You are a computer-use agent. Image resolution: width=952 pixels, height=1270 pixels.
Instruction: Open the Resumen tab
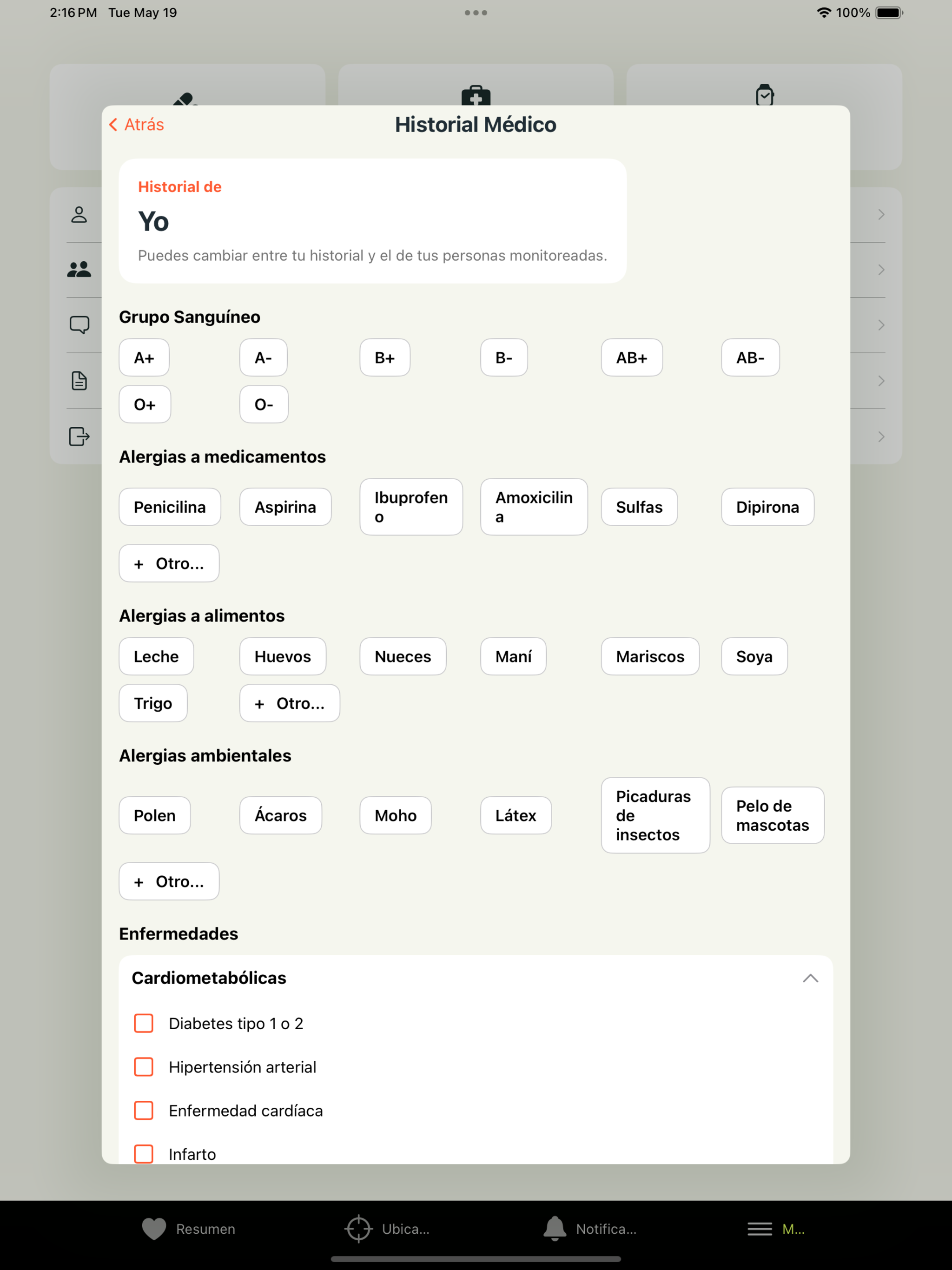[189, 1229]
